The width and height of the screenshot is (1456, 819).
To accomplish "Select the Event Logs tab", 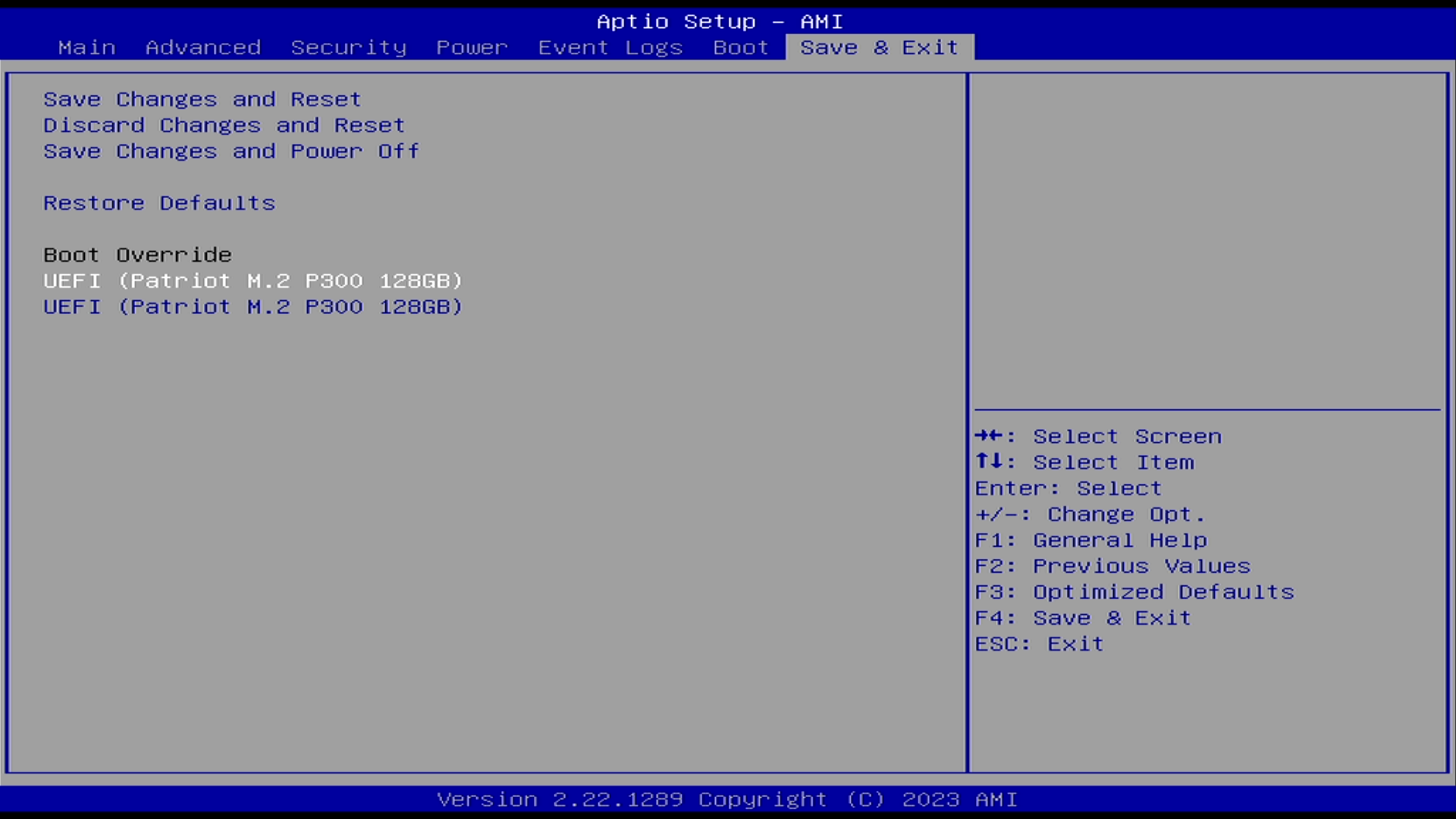I will [610, 47].
